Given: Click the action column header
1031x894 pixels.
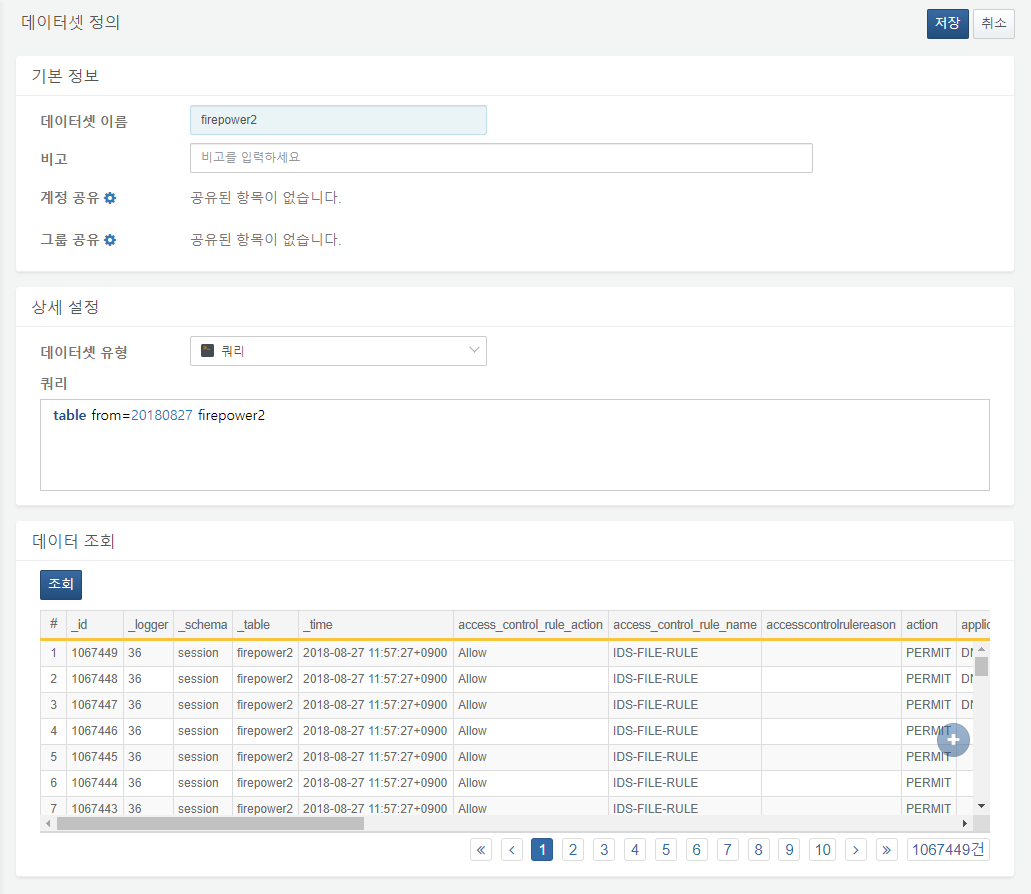Looking at the screenshot, I should click(x=928, y=624).
